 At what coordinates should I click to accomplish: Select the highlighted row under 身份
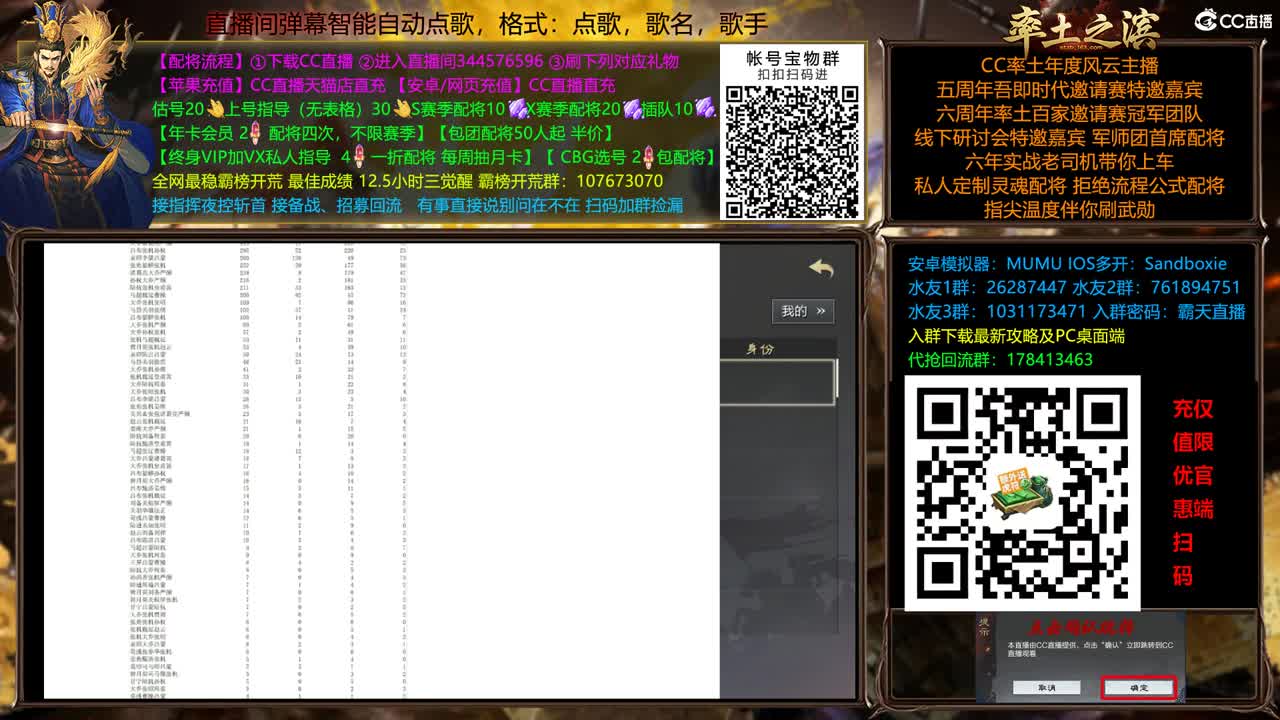777,382
